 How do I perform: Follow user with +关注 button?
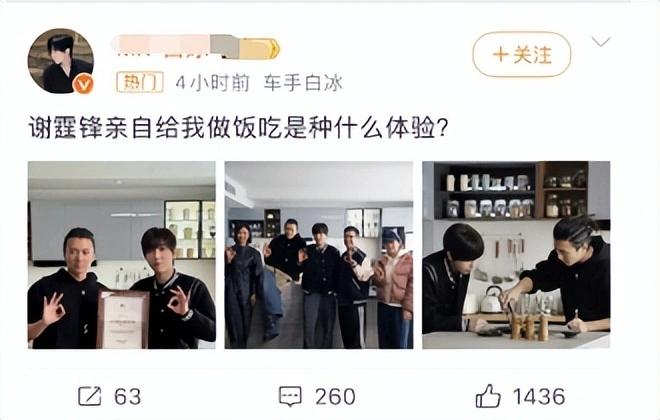(x=522, y=55)
